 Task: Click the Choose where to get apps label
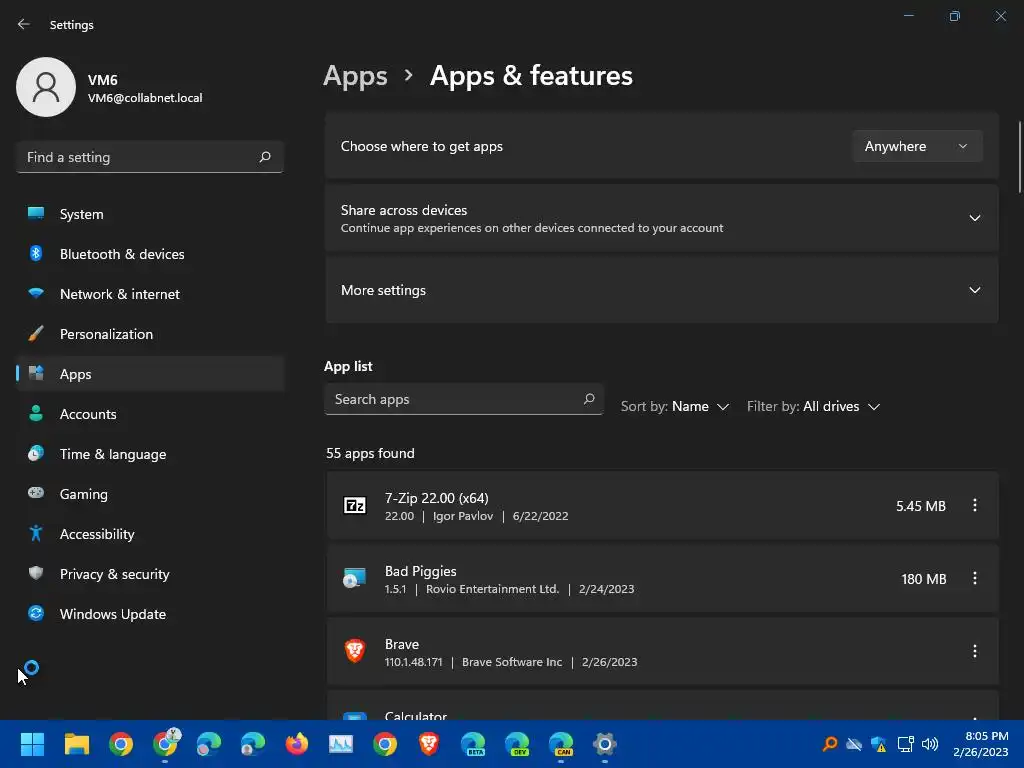coord(422,146)
